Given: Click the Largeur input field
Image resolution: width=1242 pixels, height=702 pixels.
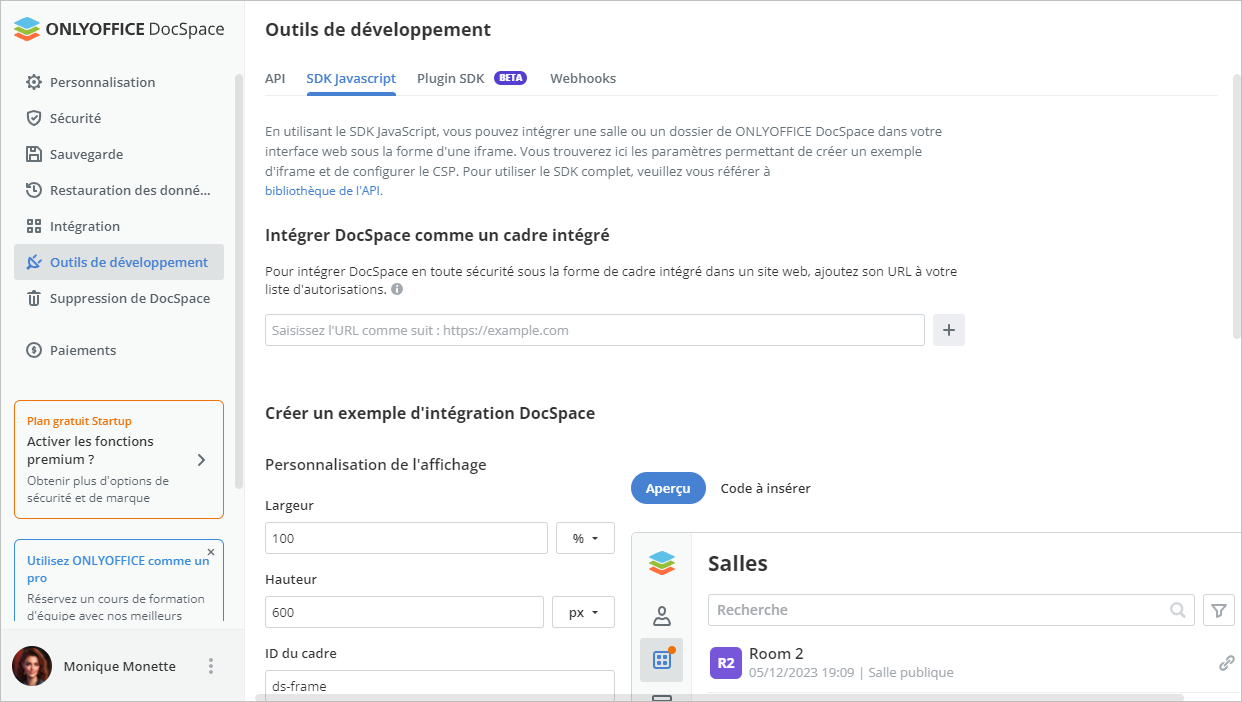Looking at the screenshot, I should click(x=406, y=538).
